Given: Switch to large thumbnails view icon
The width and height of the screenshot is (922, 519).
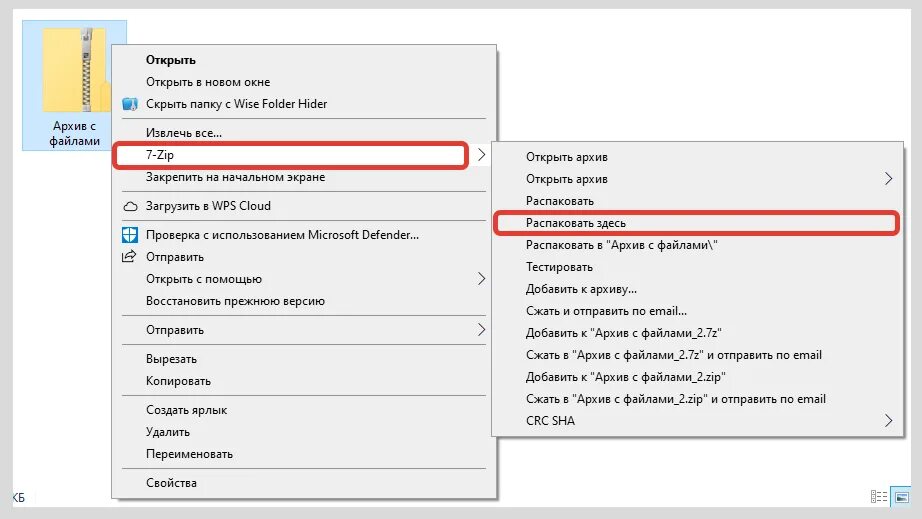Looking at the screenshot, I should pos(901,497).
